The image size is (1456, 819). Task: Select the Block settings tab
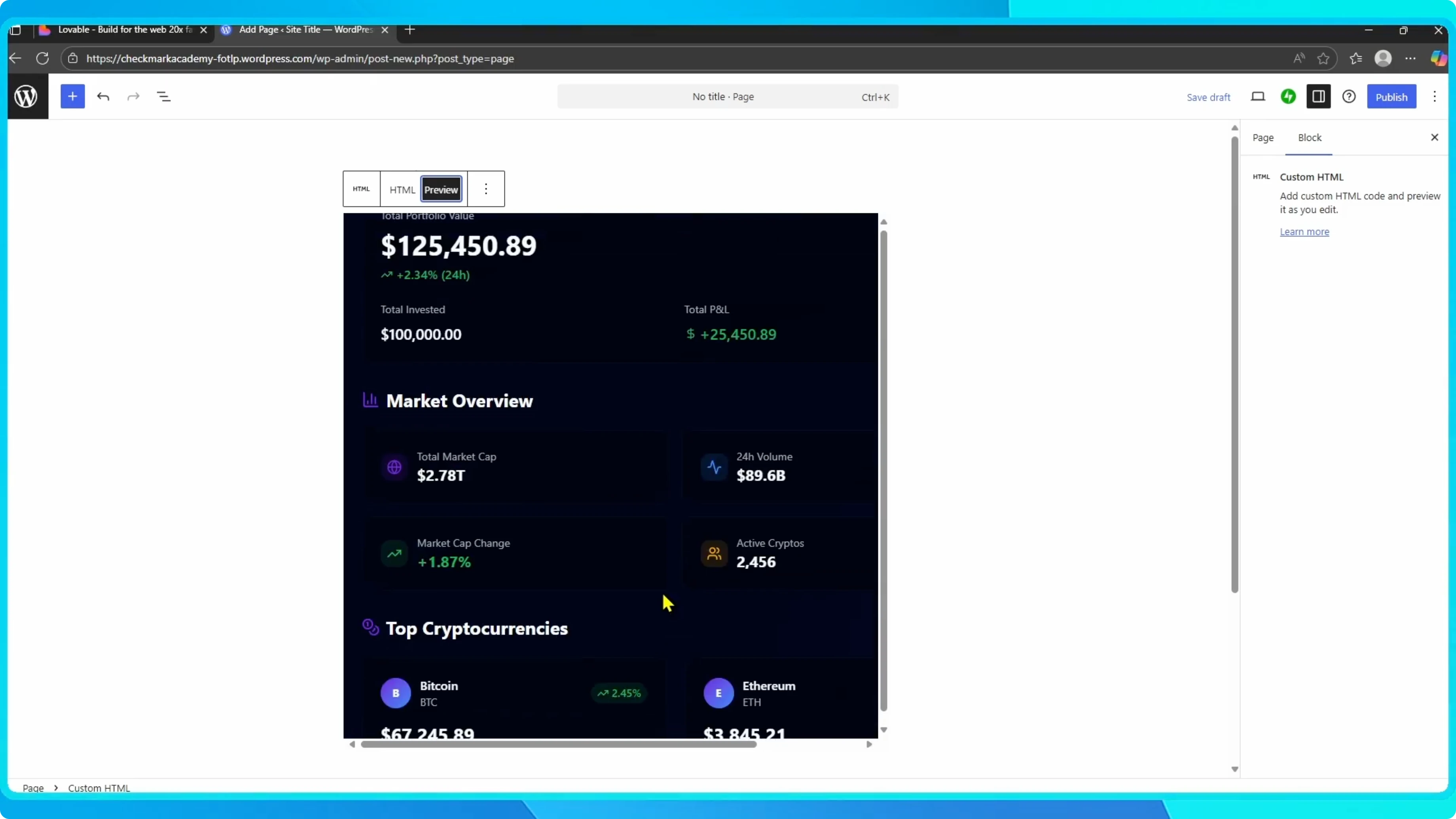point(1310,137)
